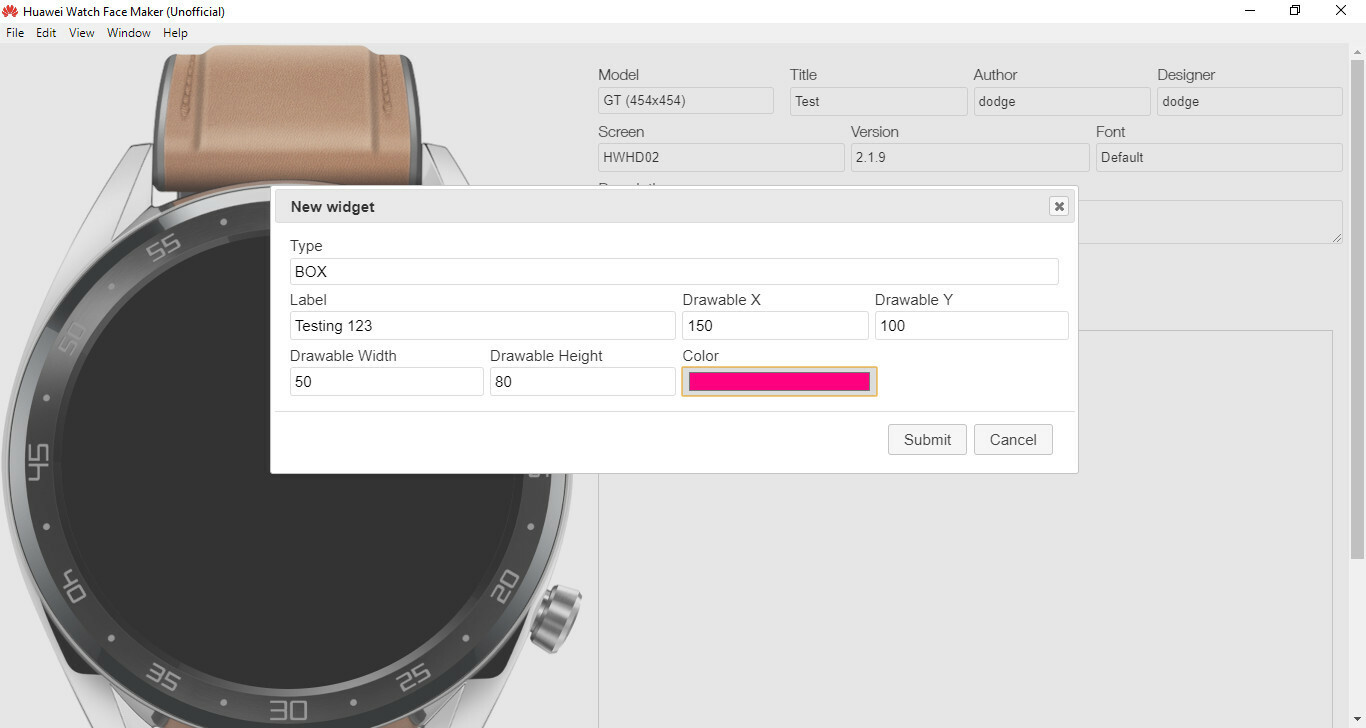This screenshot has height=728, width=1366.
Task: Open the Window menu
Action: pyautogui.click(x=129, y=33)
